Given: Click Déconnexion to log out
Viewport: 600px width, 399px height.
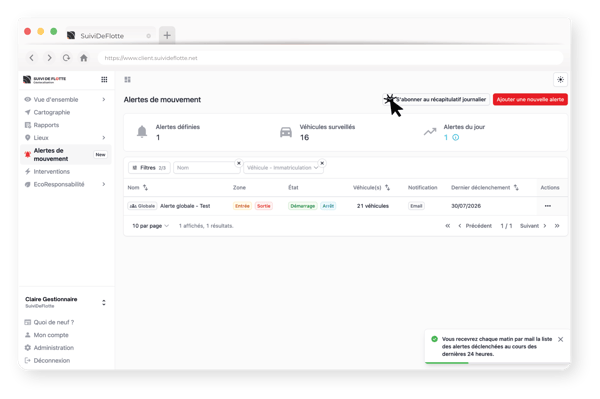Looking at the screenshot, I should tap(47, 360).
